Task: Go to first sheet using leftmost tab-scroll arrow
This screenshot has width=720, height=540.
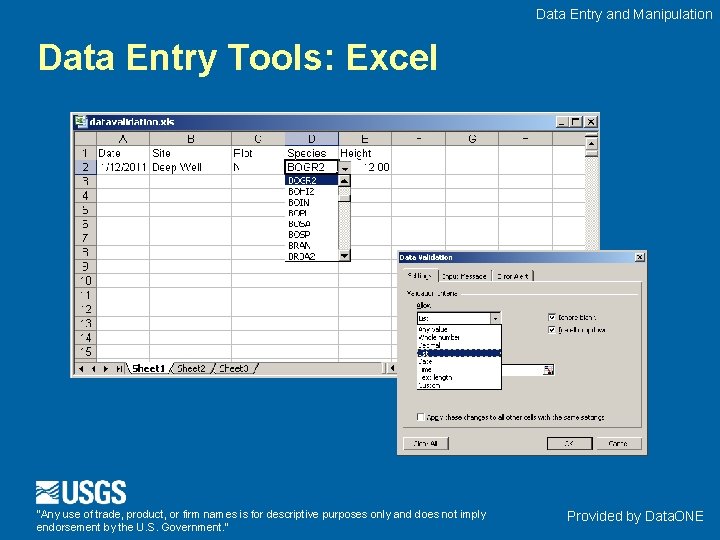Action: [x=81, y=369]
